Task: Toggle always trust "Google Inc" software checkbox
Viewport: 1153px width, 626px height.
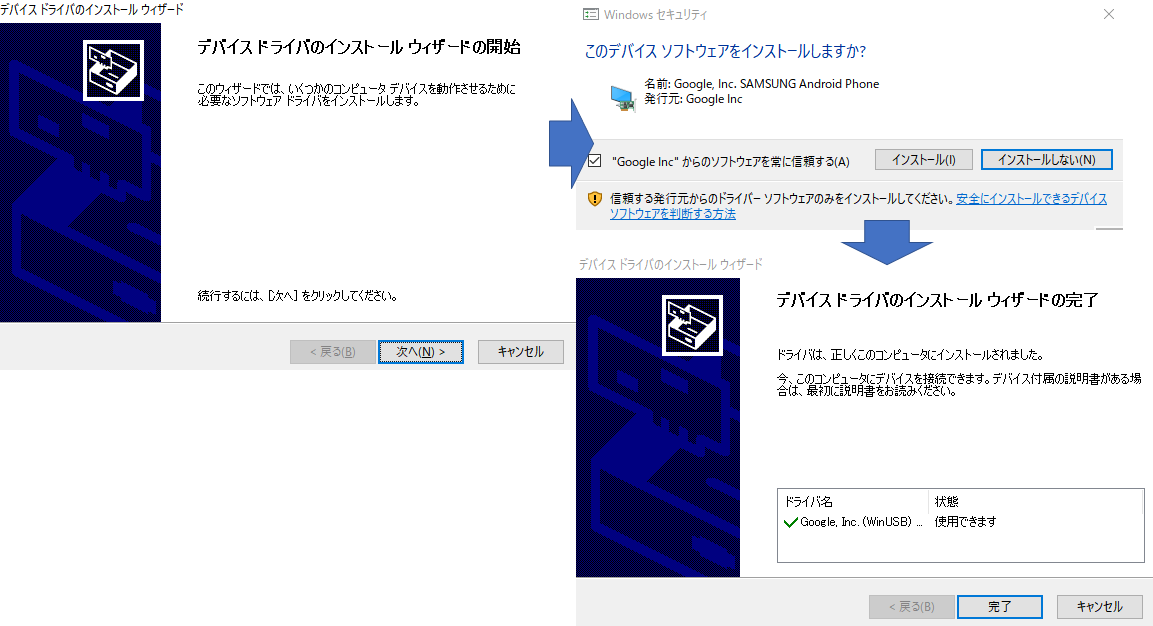Action: coord(595,160)
